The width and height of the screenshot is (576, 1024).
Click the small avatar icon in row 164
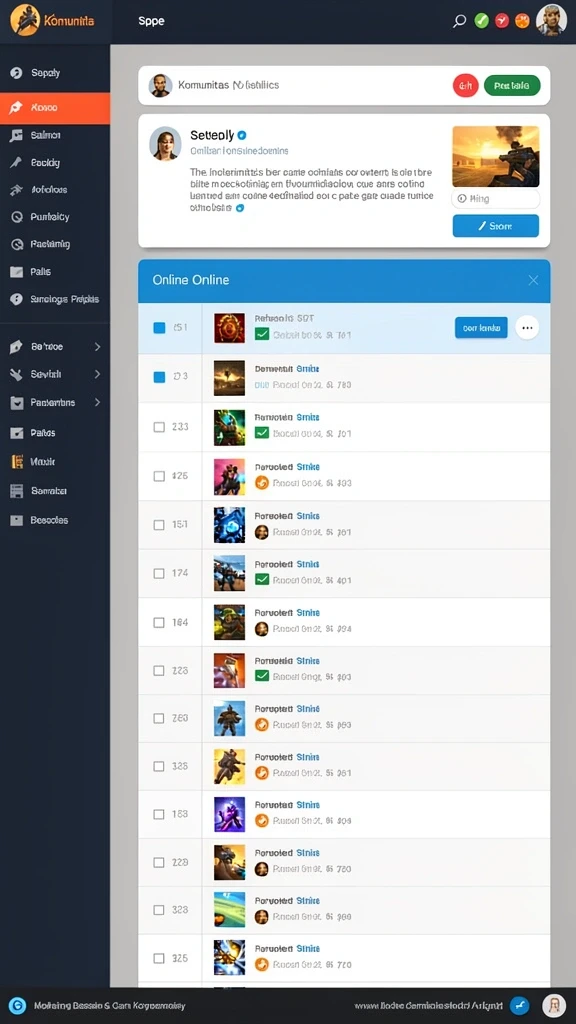pos(261,629)
